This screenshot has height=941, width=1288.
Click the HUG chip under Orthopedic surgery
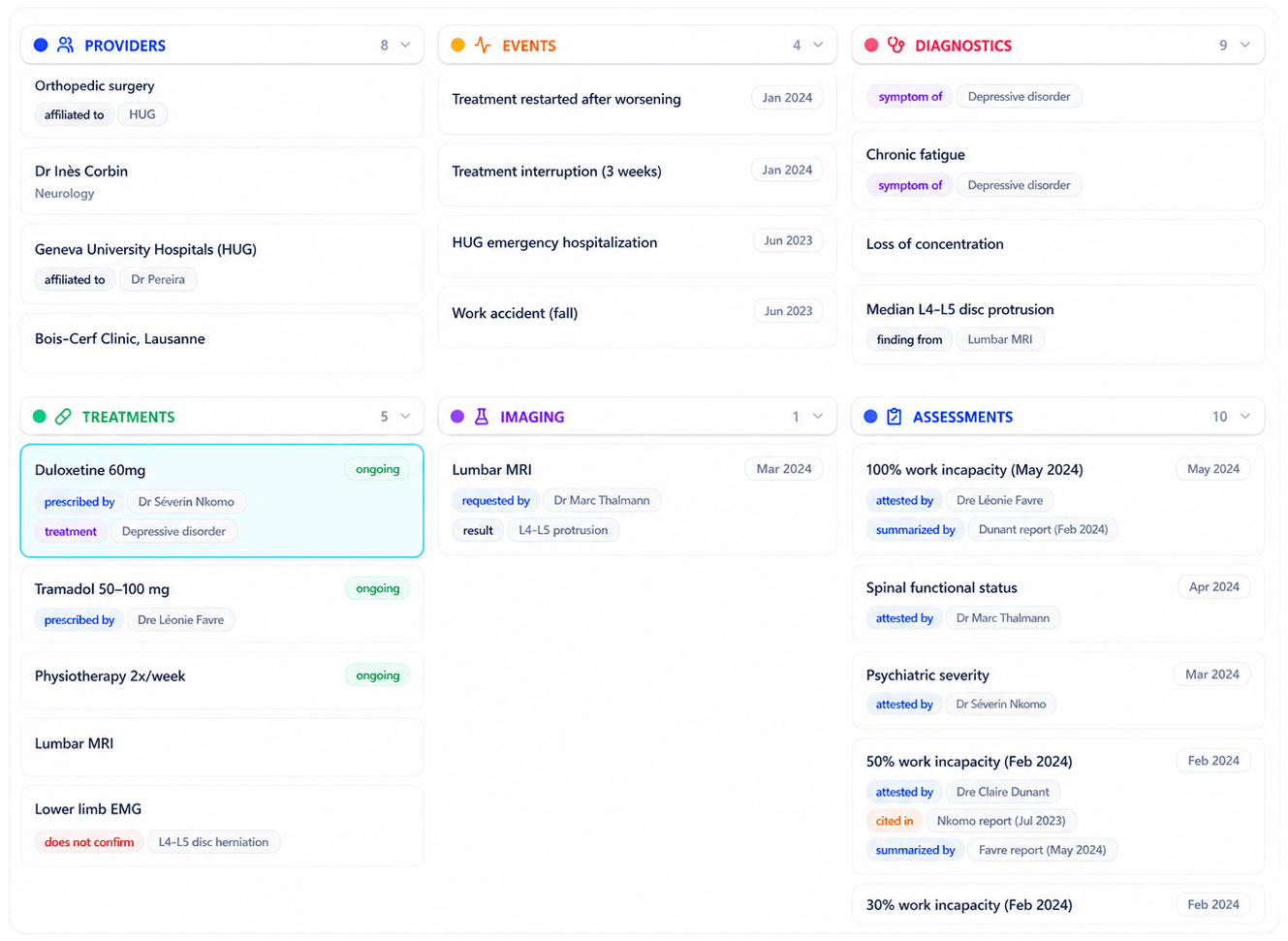tap(142, 114)
